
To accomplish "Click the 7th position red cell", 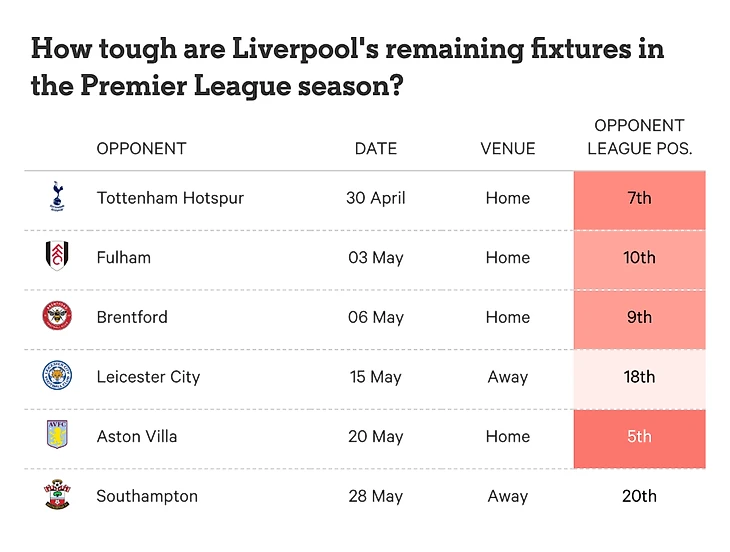I will pyautogui.click(x=640, y=200).
